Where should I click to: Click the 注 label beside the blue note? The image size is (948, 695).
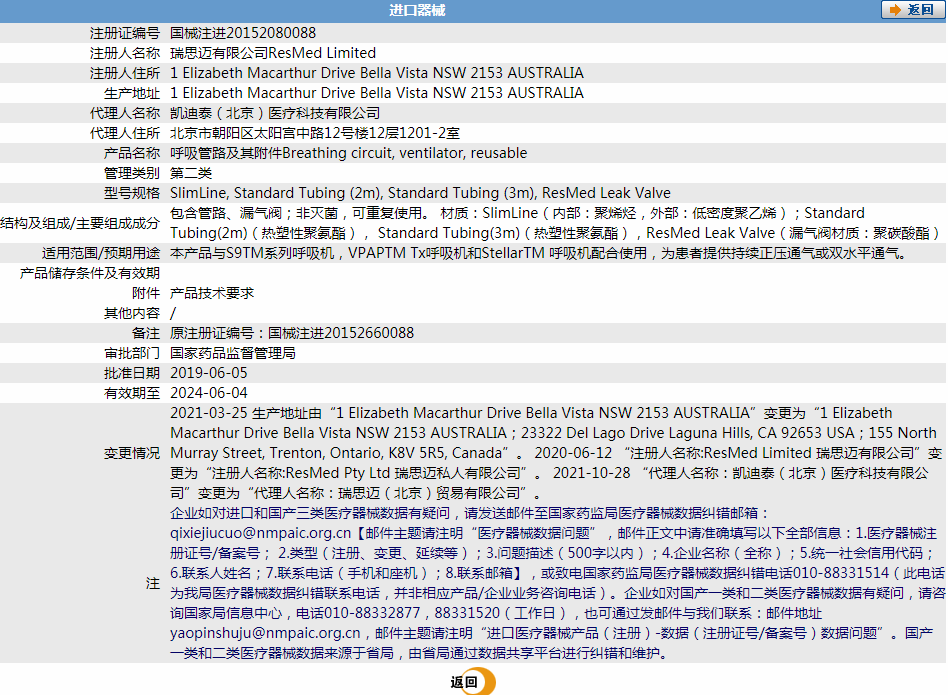pos(152,583)
